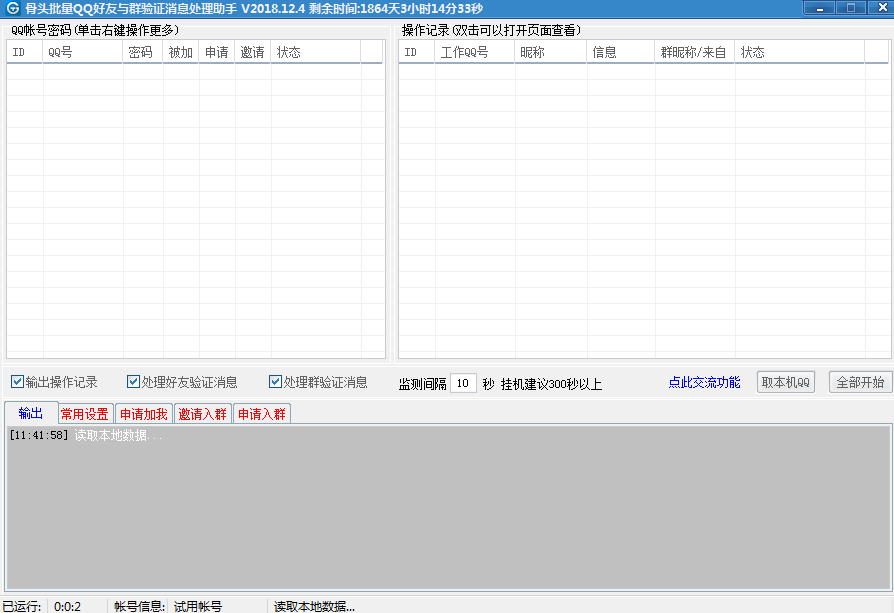Sort accounts by the QQ号 column header
The height and width of the screenshot is (613, 894).
click(82, 52)
